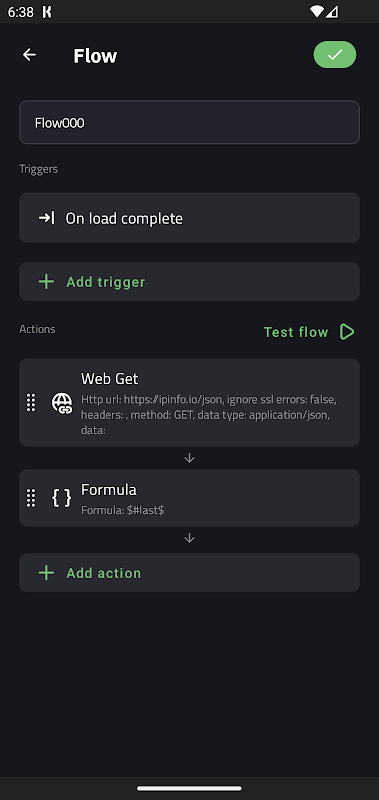Viewport: 379px width, 800px height.
Task: Click the Formula curly braces icon
Action: pyautogui.click(x=62, y=498)
